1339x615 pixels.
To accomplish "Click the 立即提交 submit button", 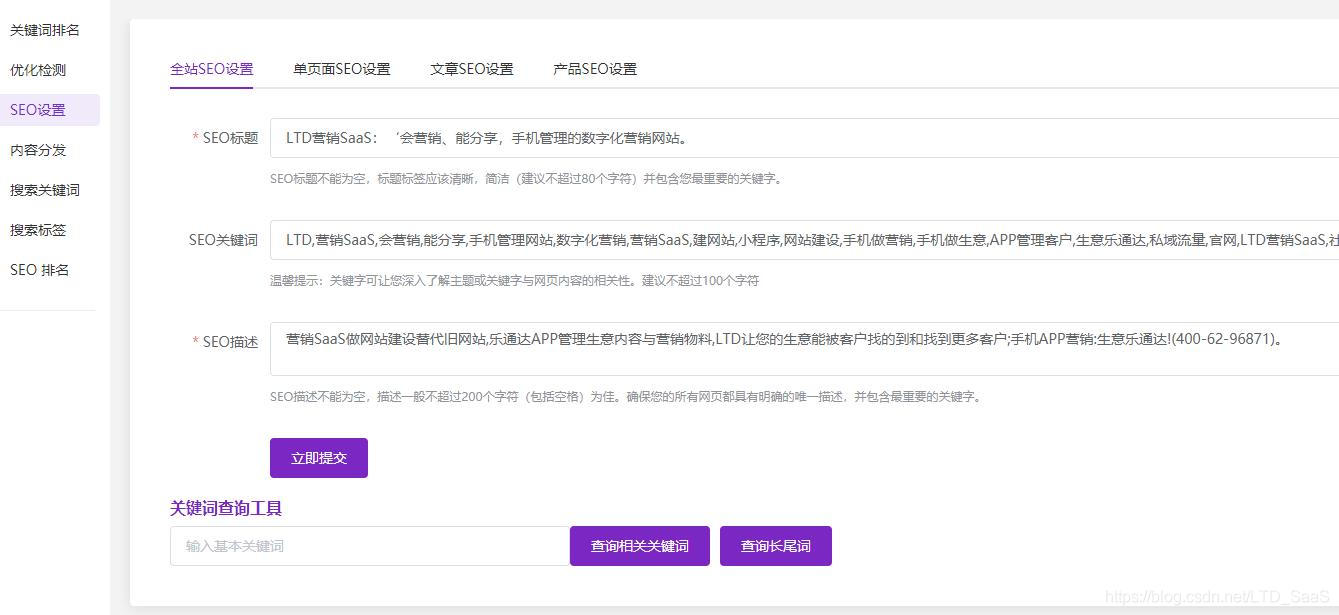I will tap(318, 457).
